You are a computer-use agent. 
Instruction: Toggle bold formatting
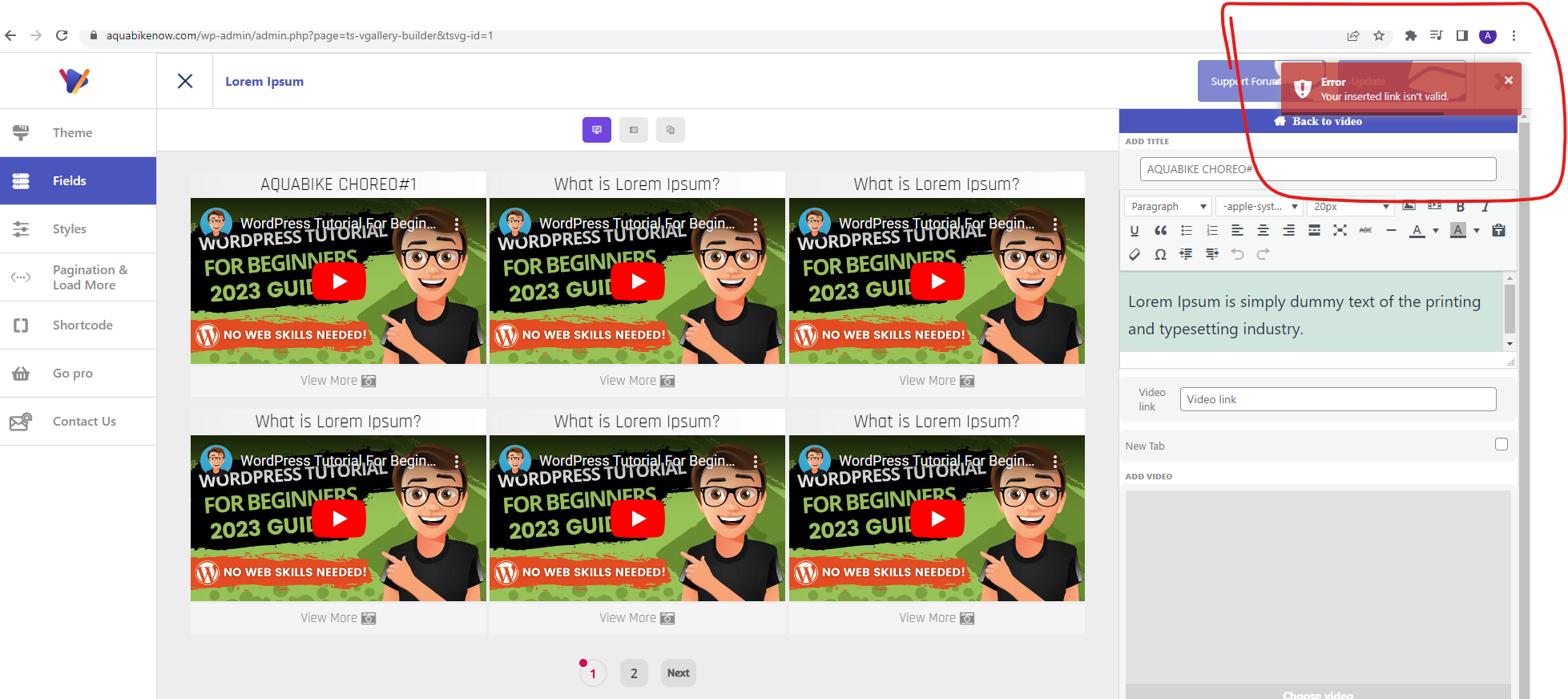click(1460, 206)
